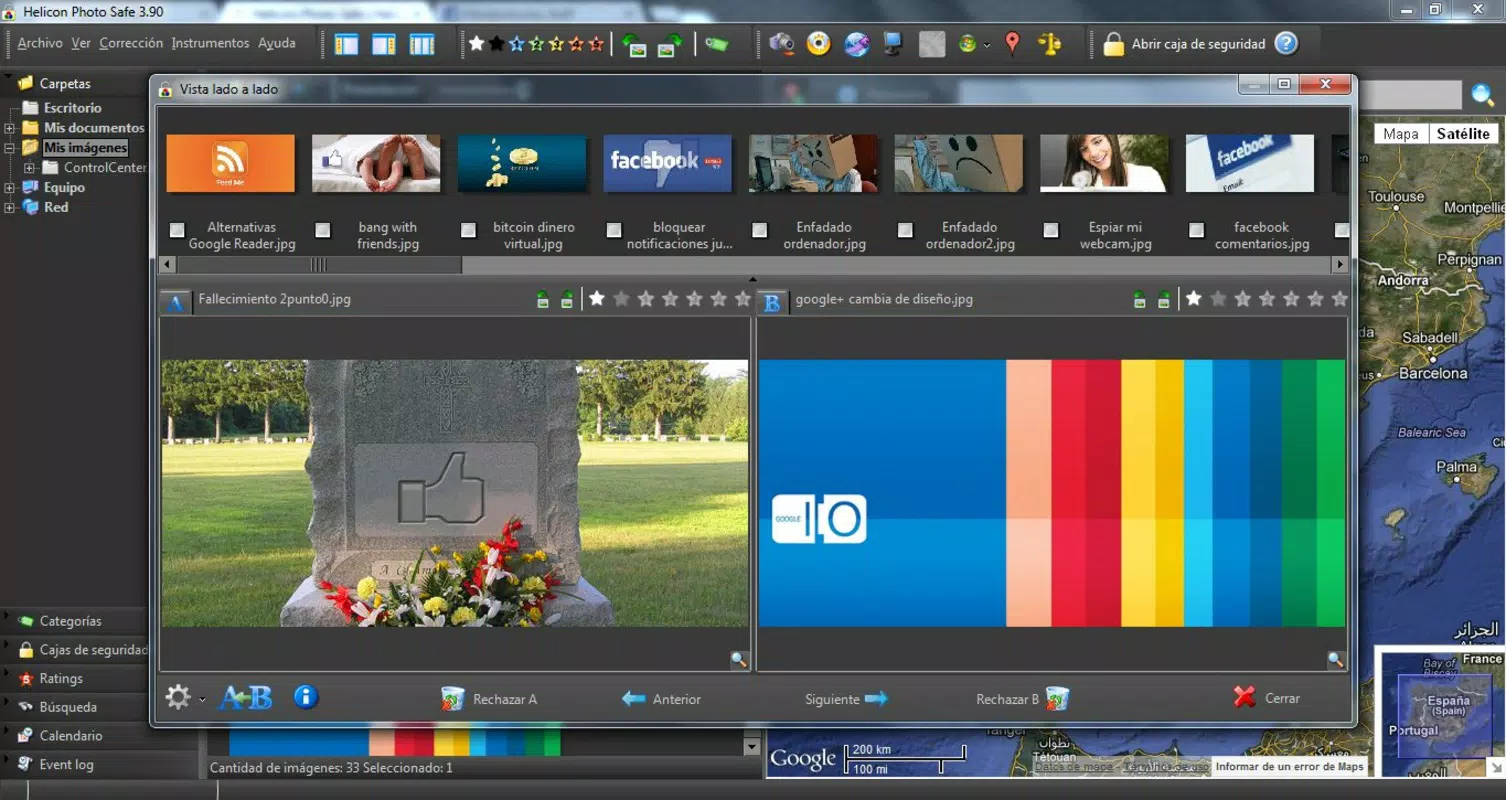Viewport: 1506px width, 800px height.
Task: Check the bloquear notificaciones checkbox
Action: [614, 230]
